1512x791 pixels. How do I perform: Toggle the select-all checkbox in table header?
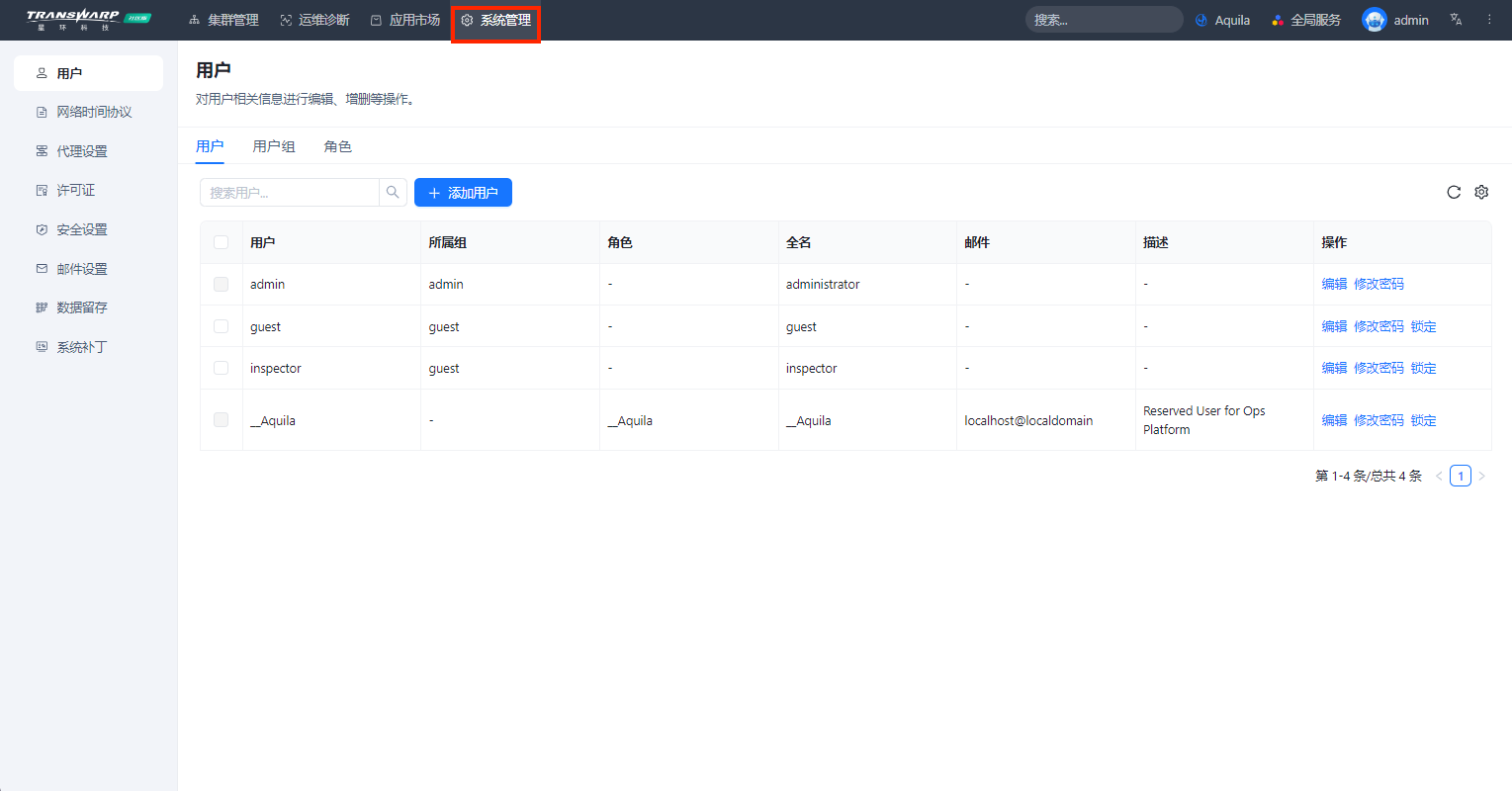[x=221, y=242]
